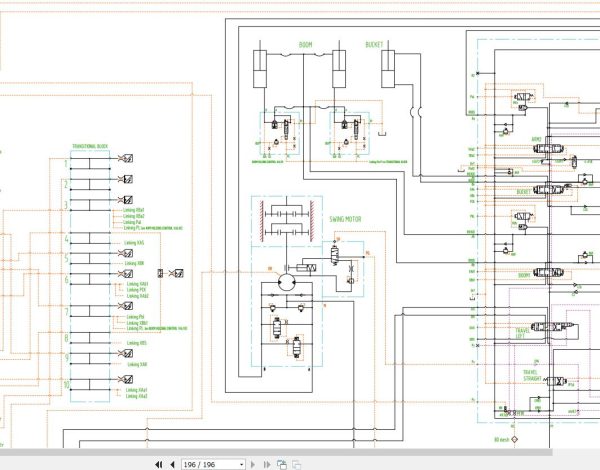Screen dimensions: 600x470
Task: Click the TRAVEL LEFT valve label
Action: tap(522, 333)
